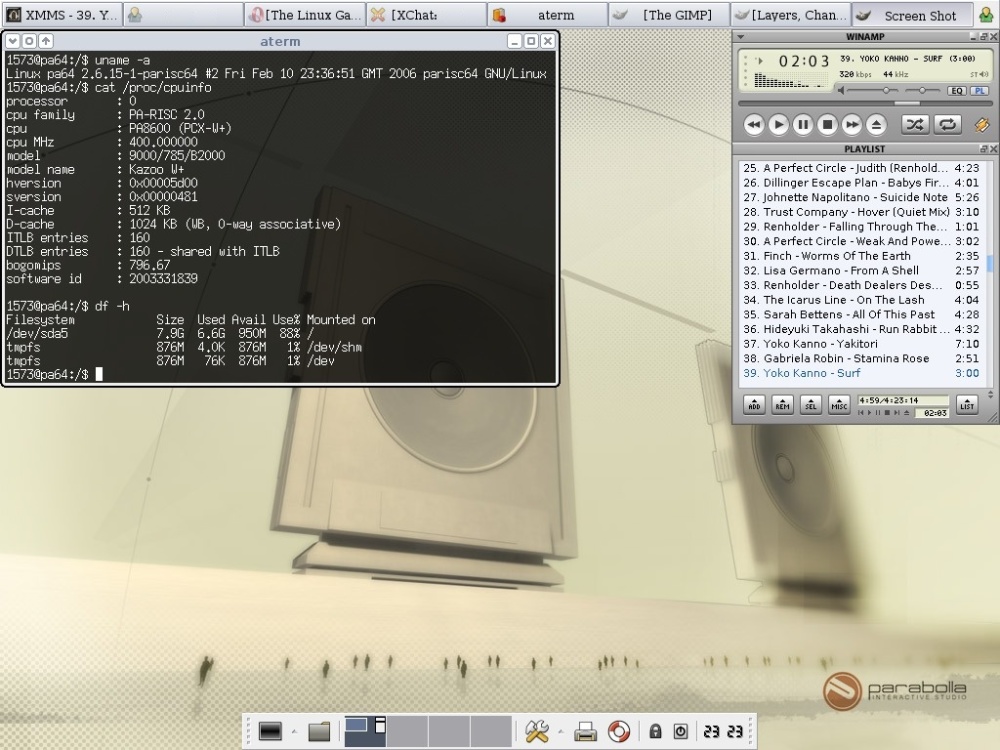Open the playlist SEL menu
The width and height of the screenshot is (1000, 750).
(811, 405)
